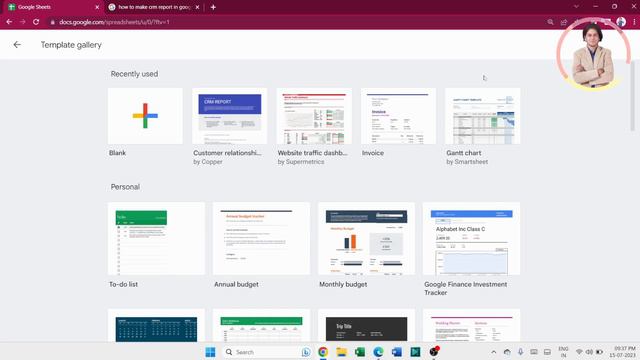Click the browser forward navigation arrow
640x360 pixels.
coord(22,22)
